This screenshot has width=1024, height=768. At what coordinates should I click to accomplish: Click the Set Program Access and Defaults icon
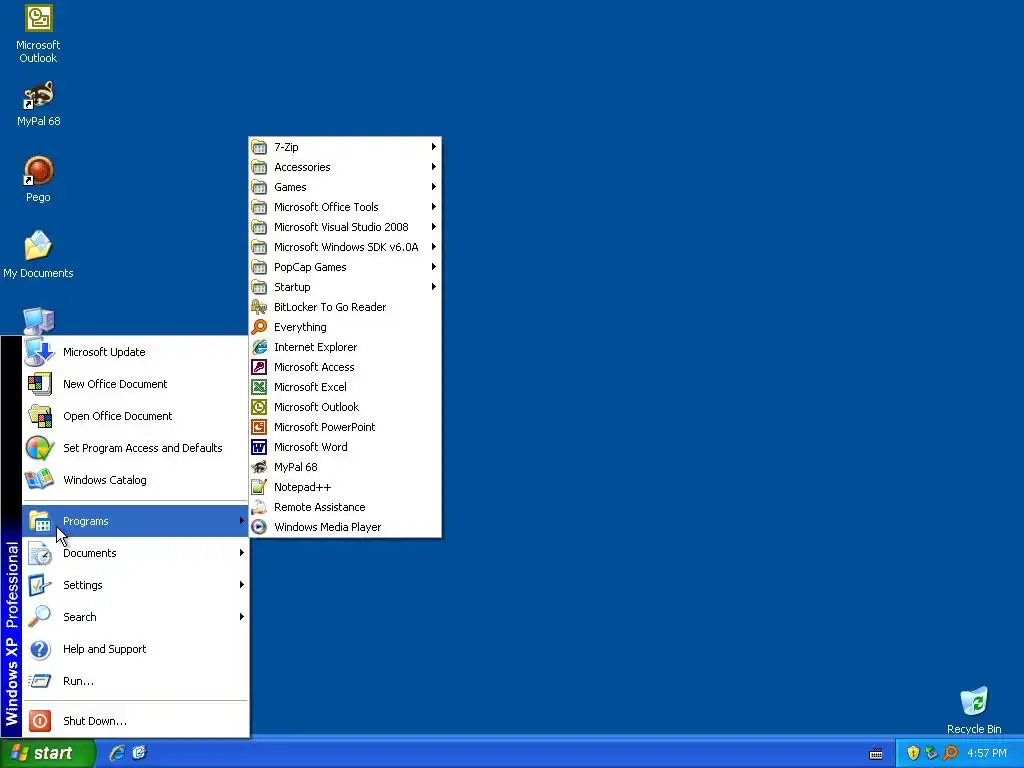coord(39,448)
